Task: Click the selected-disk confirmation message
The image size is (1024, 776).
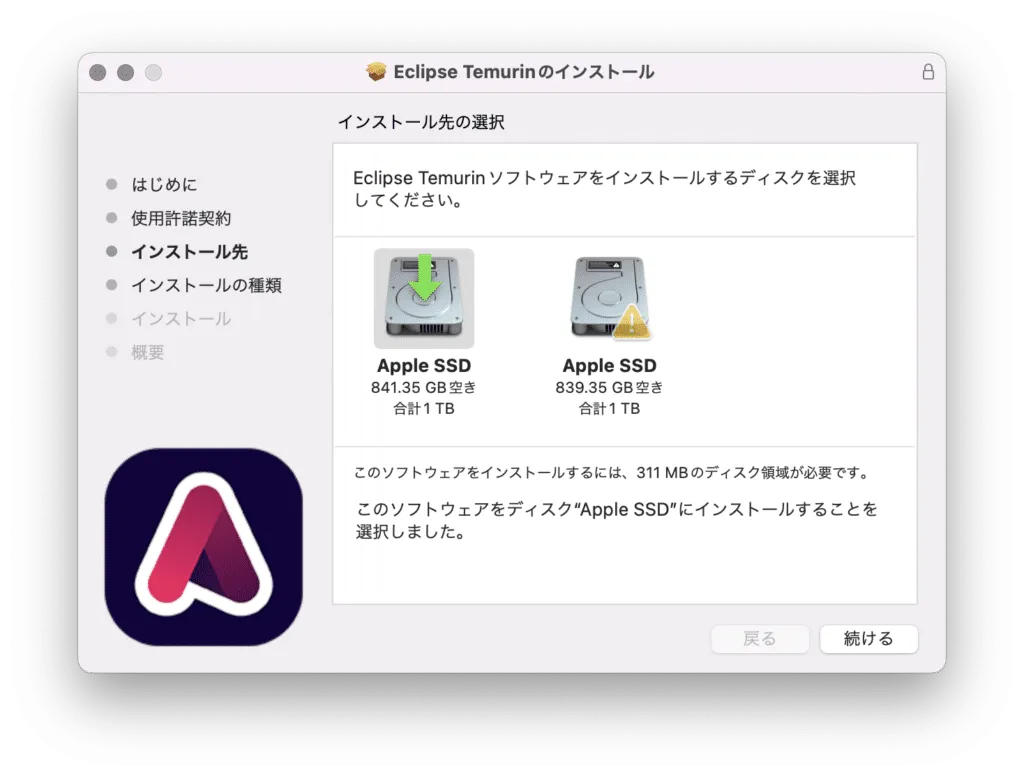Action: coord(616,520)
